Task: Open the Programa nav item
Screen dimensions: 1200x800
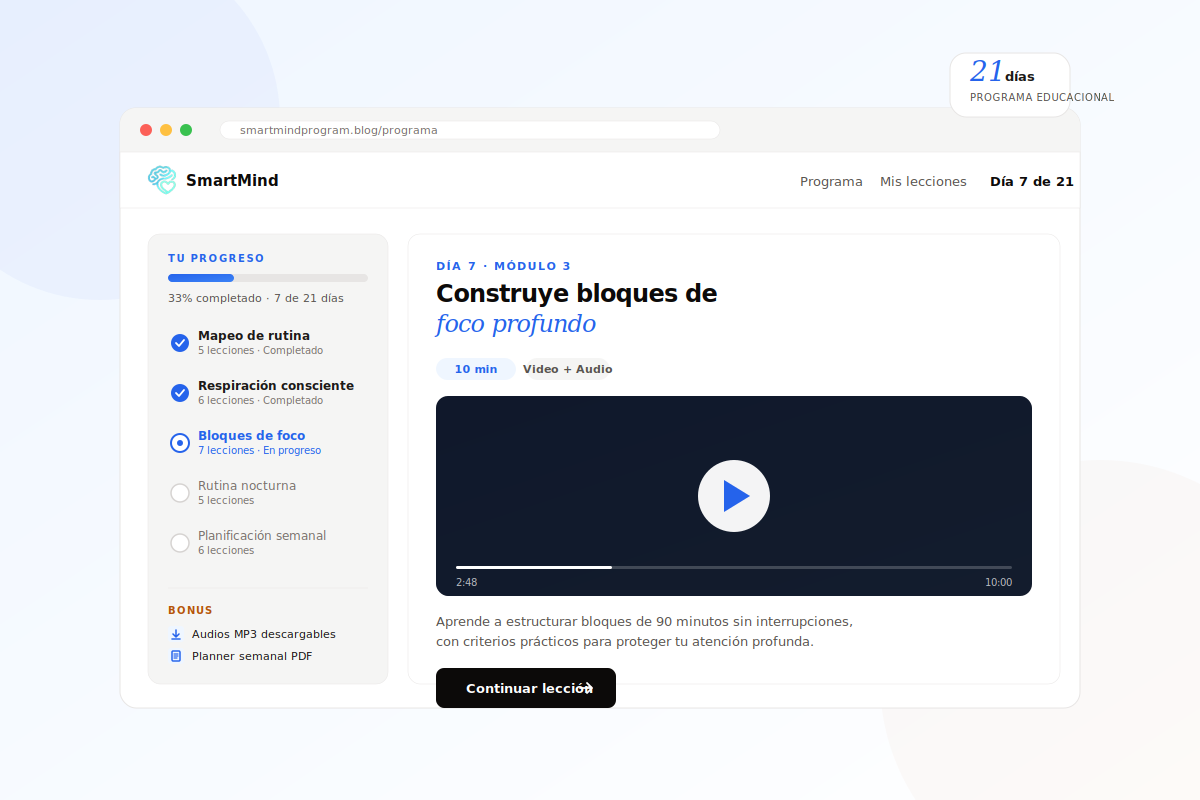Action: (831, 181)
